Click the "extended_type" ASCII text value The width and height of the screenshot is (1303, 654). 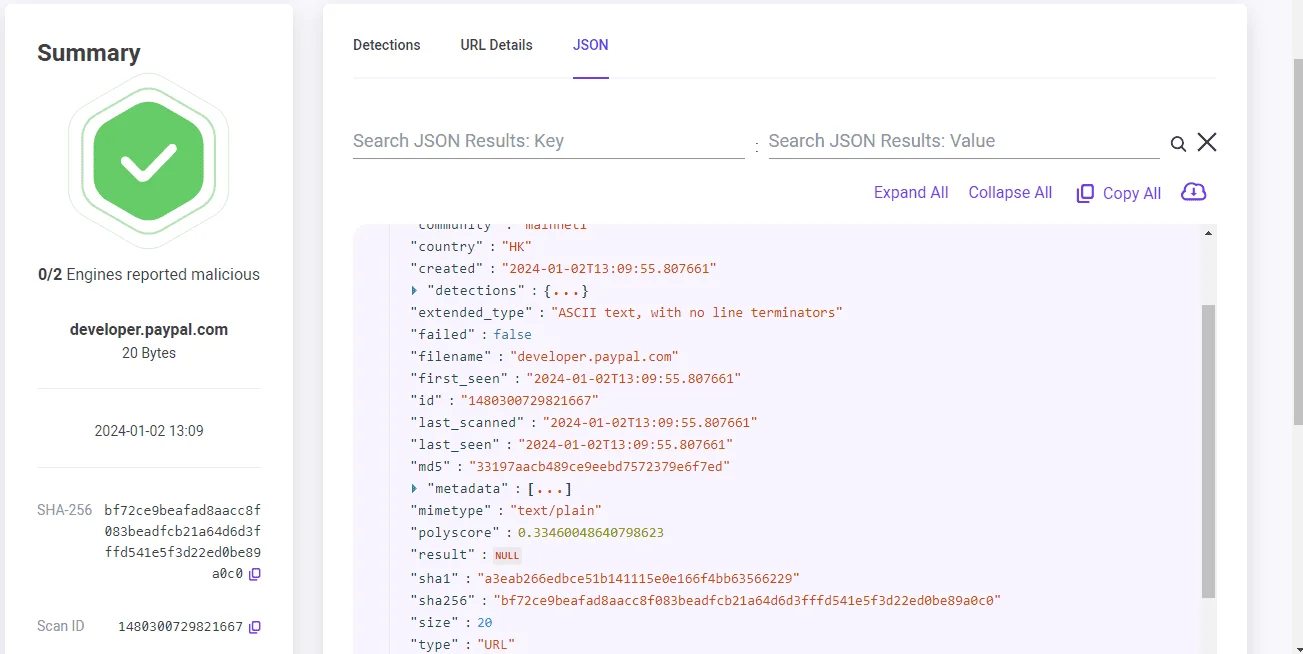coord(697,313)
